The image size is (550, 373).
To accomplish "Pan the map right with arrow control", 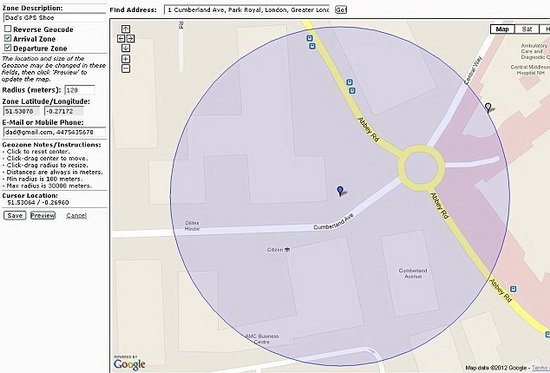I will pos(130,39).
